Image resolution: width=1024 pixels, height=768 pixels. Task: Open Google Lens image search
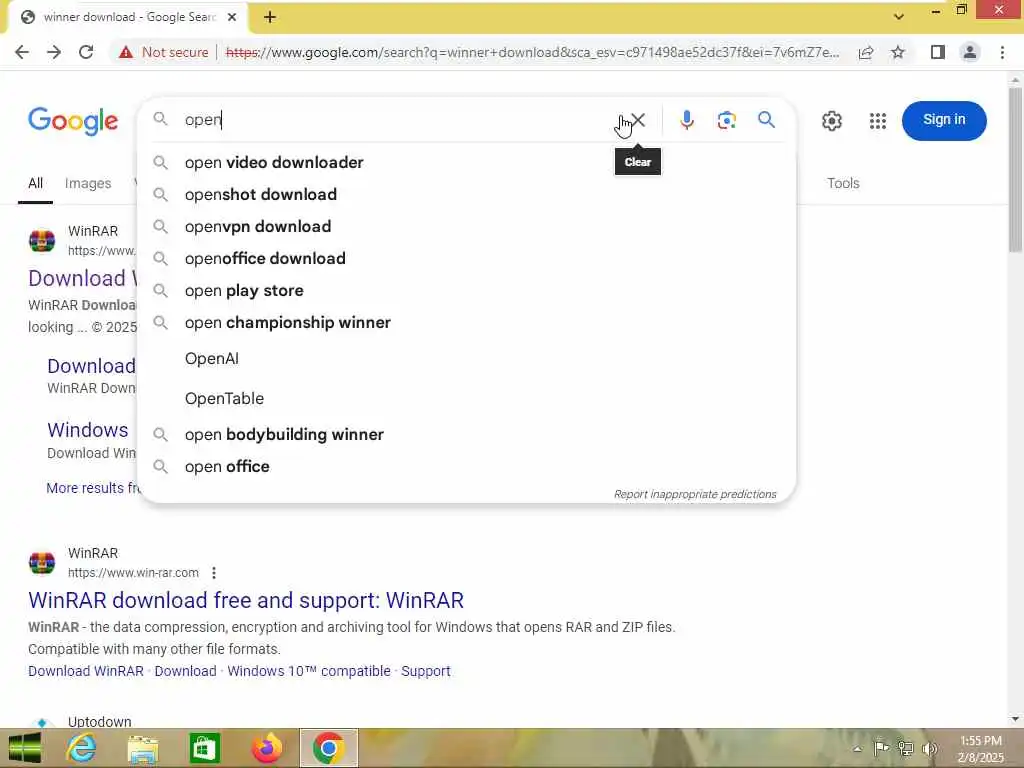[726, 120]
